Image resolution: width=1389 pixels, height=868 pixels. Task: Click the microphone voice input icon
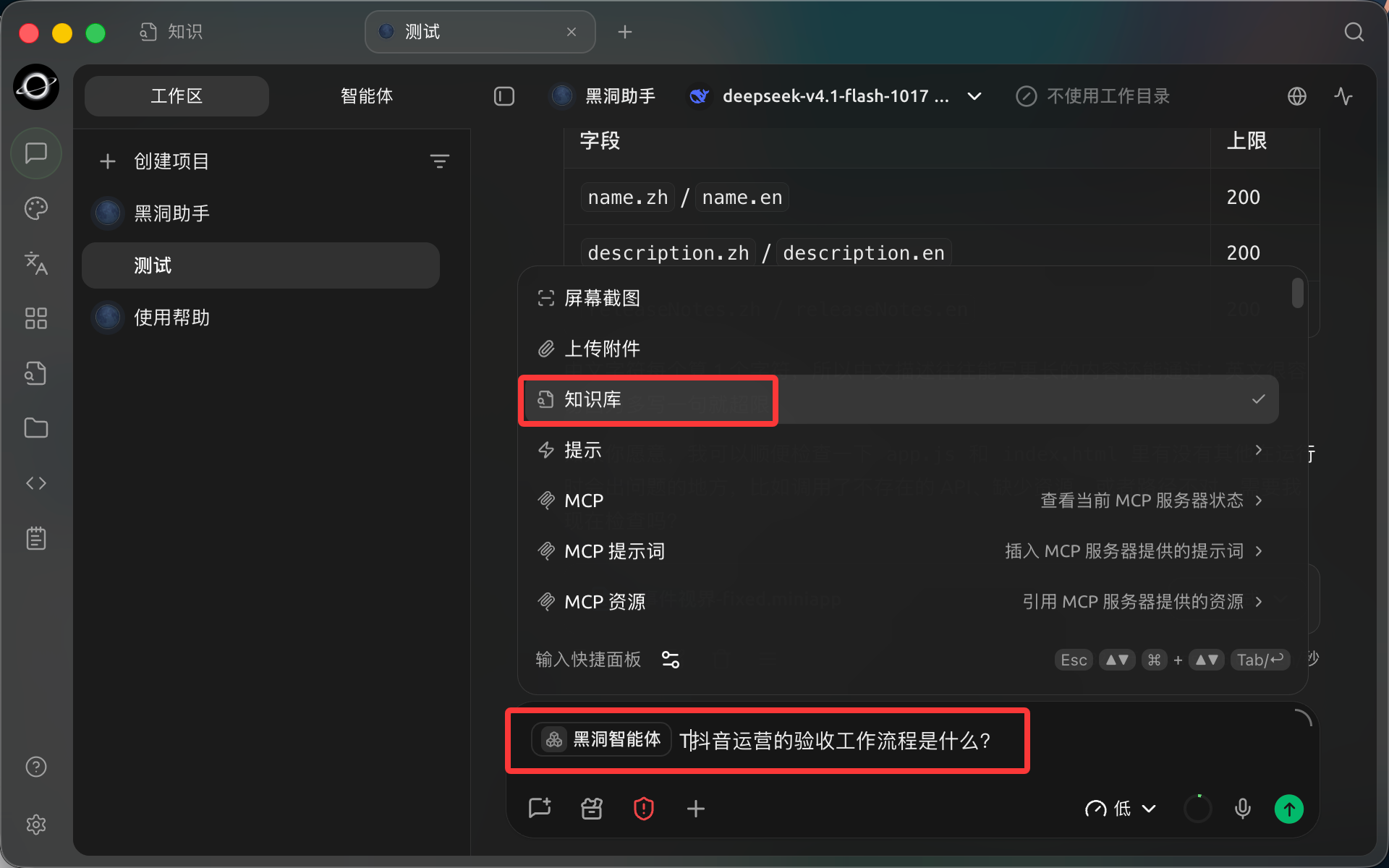1243,808
